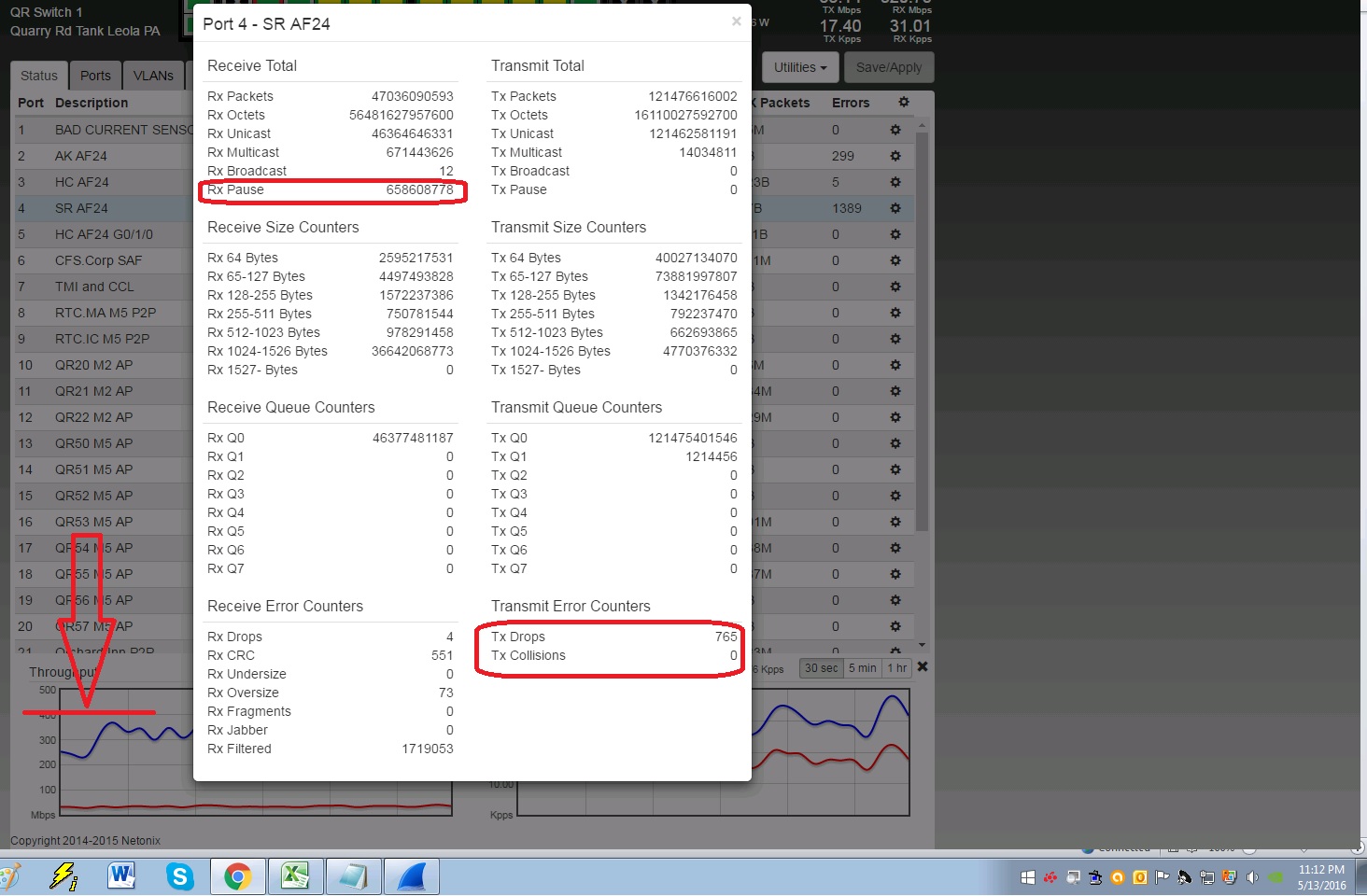Open Microsoft Excel from the taskbar
Viewport: 1367px width, 896px height.
295,876
